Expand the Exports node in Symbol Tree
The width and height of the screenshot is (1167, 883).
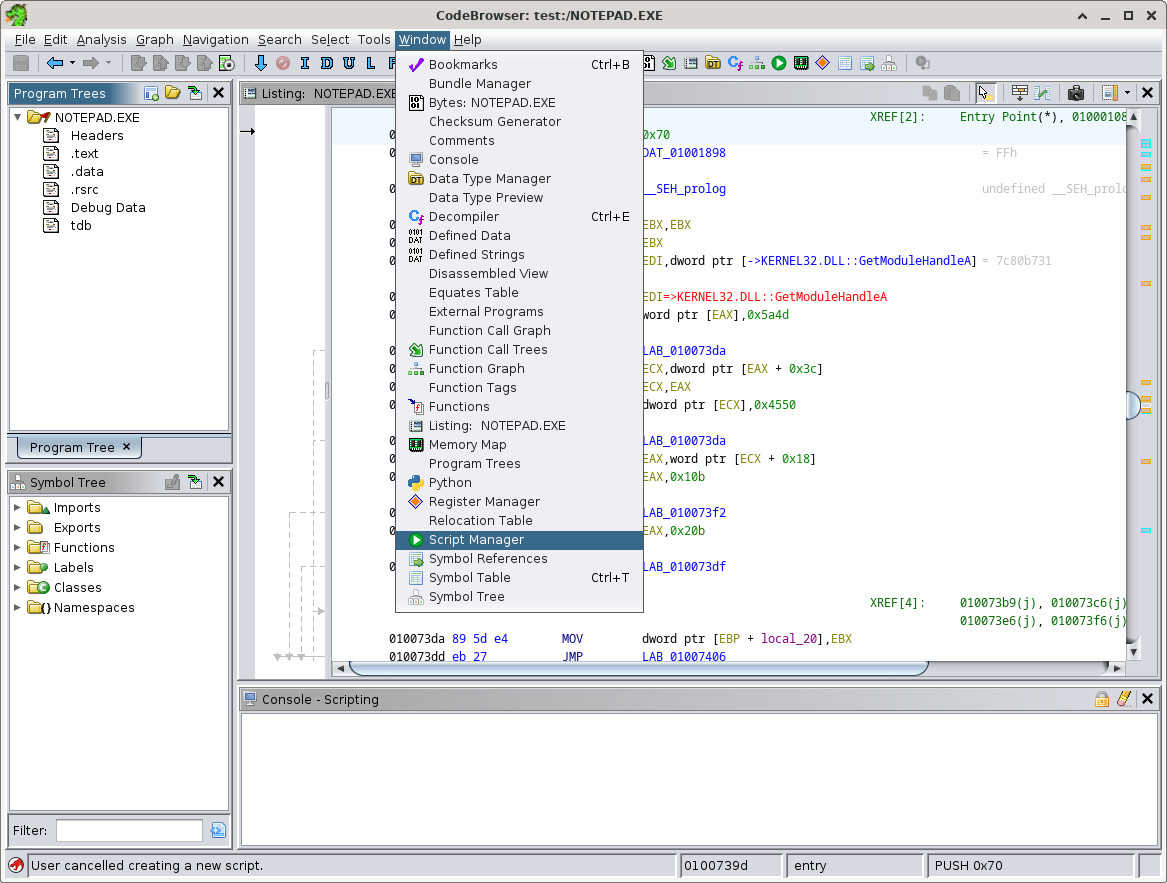18,527
